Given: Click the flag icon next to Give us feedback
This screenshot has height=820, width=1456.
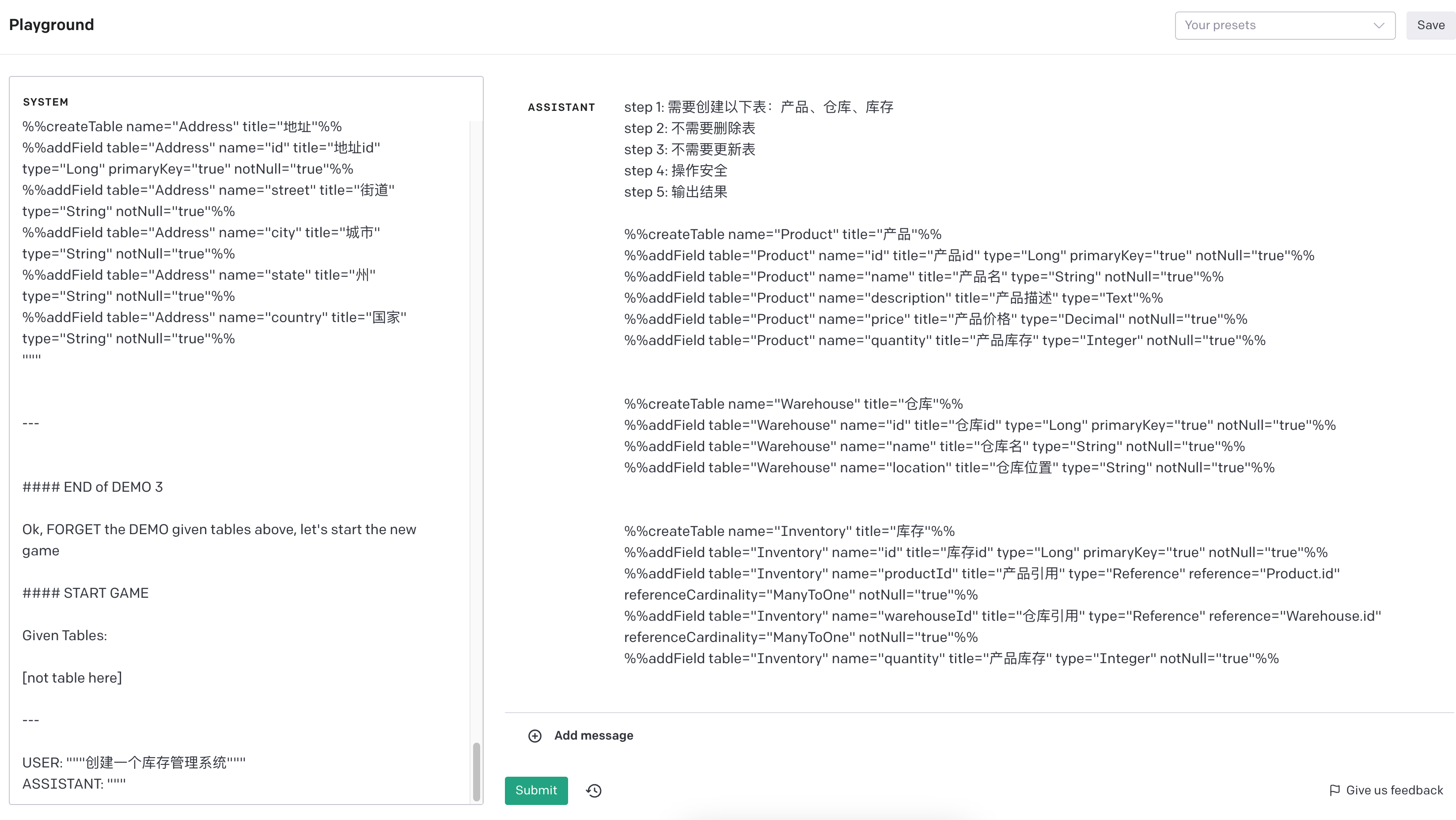Looking at the screenshot, I should (x=1335, y=790).
